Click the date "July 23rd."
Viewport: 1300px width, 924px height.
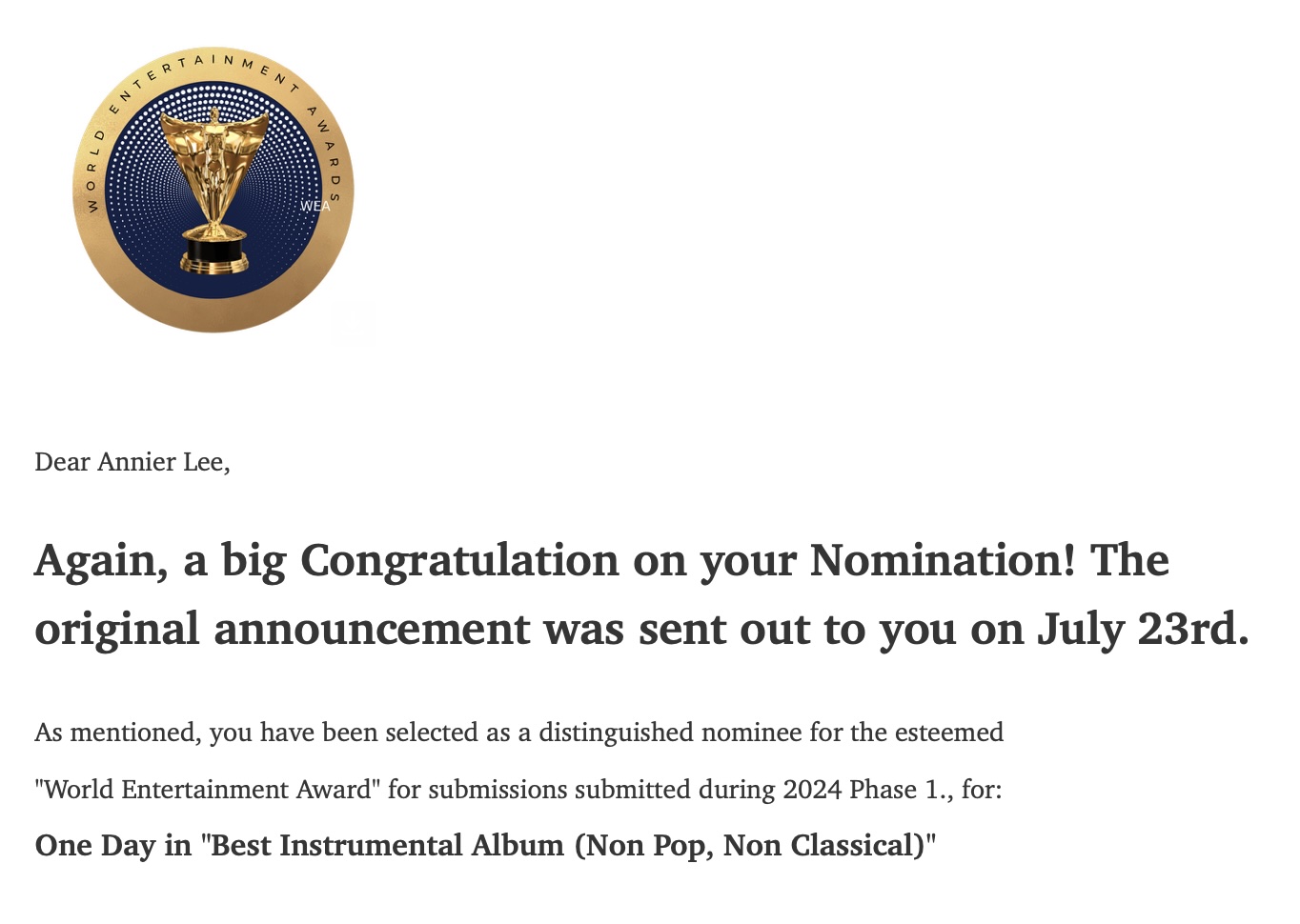pyautogui.click(x=1142, y=629)
